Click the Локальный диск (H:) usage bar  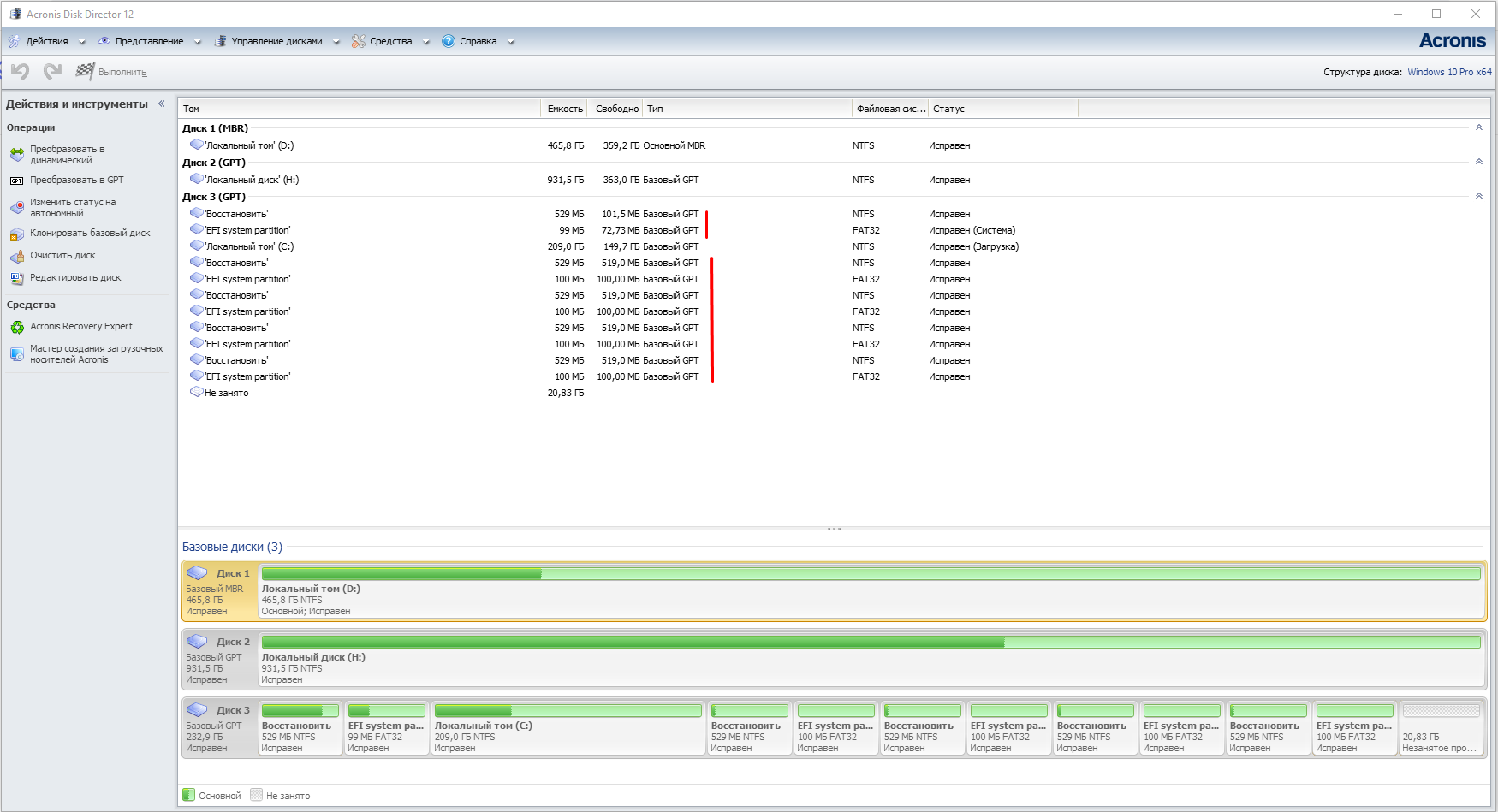(871, 643)
